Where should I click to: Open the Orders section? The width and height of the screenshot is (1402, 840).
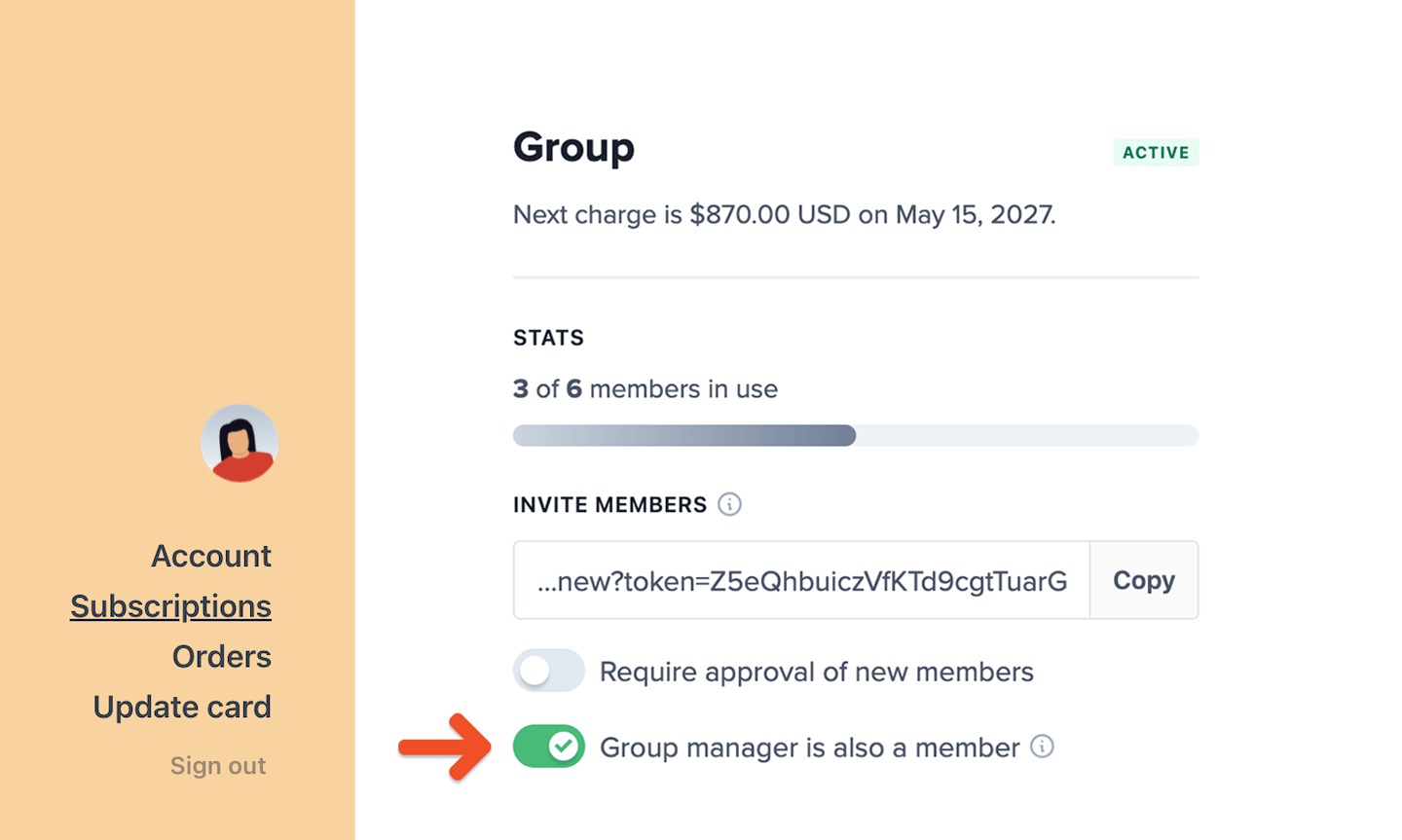(222, 657)
